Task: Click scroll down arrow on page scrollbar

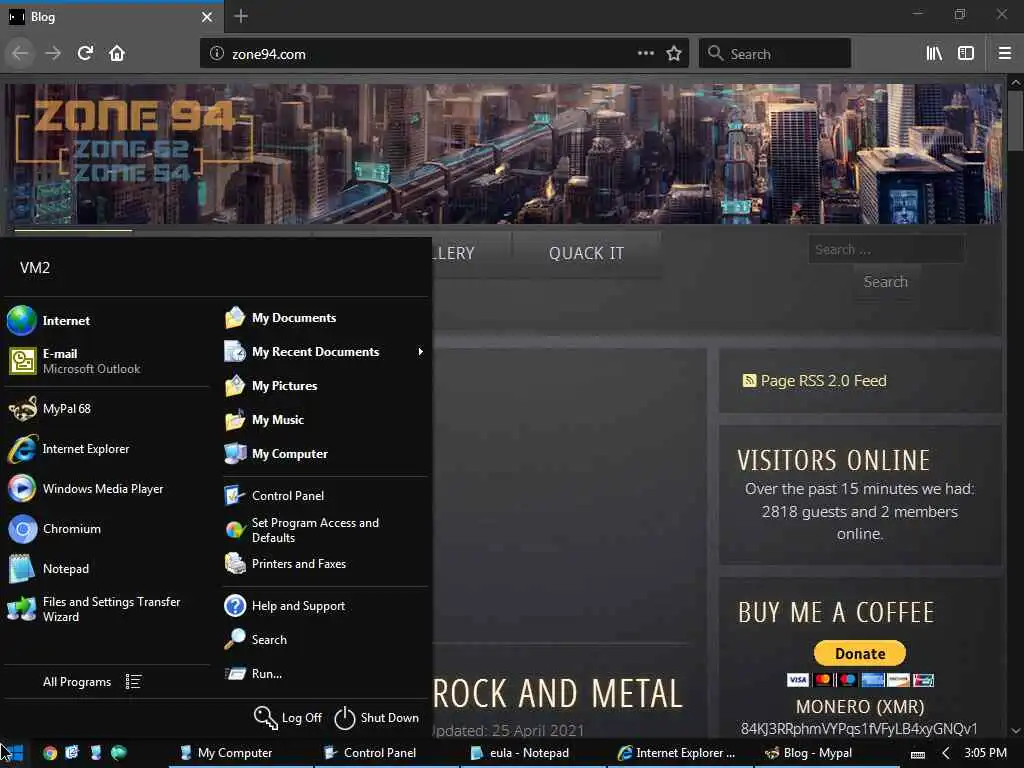Action: pyautogui.click(x=1016, y=731)
